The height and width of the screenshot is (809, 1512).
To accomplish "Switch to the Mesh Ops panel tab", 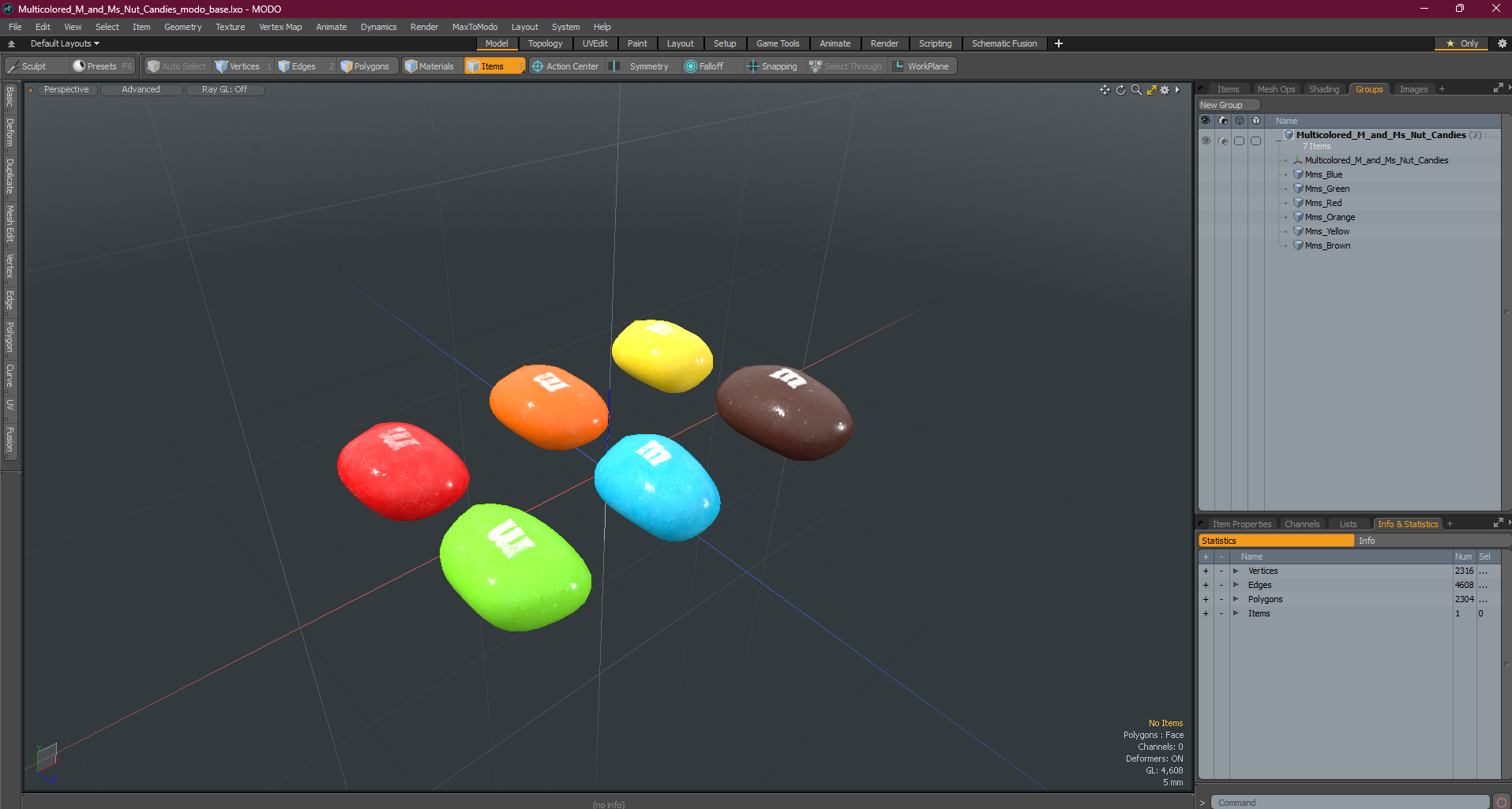I will click(x=1276, y=89).
